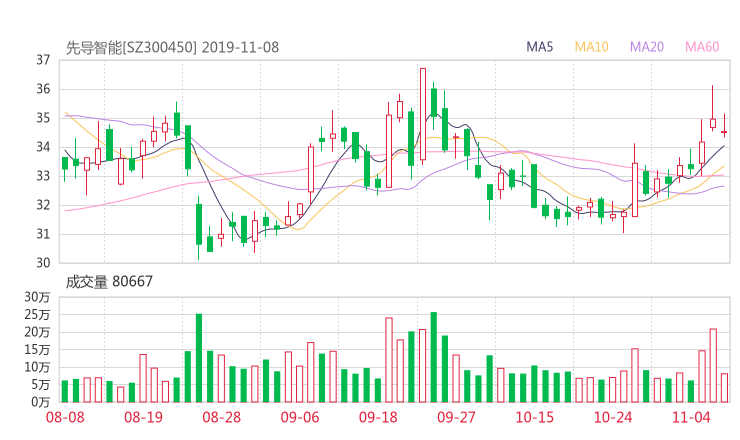
Task: Click the 15万 volume axis label
Action: tap(37, 349)
